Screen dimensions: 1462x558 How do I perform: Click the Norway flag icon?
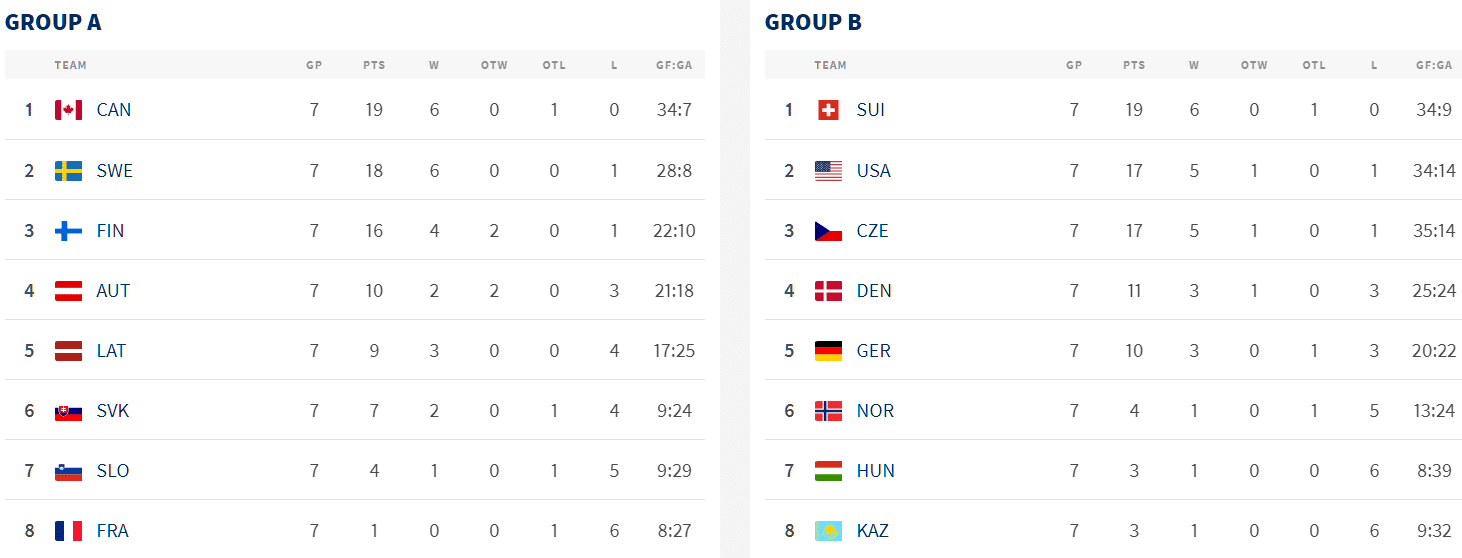coord(828,411)
